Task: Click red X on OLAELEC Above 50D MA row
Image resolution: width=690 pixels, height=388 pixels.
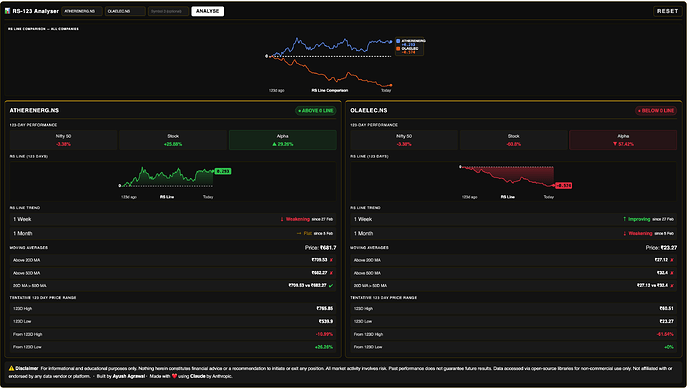Action: coord(672,273)
